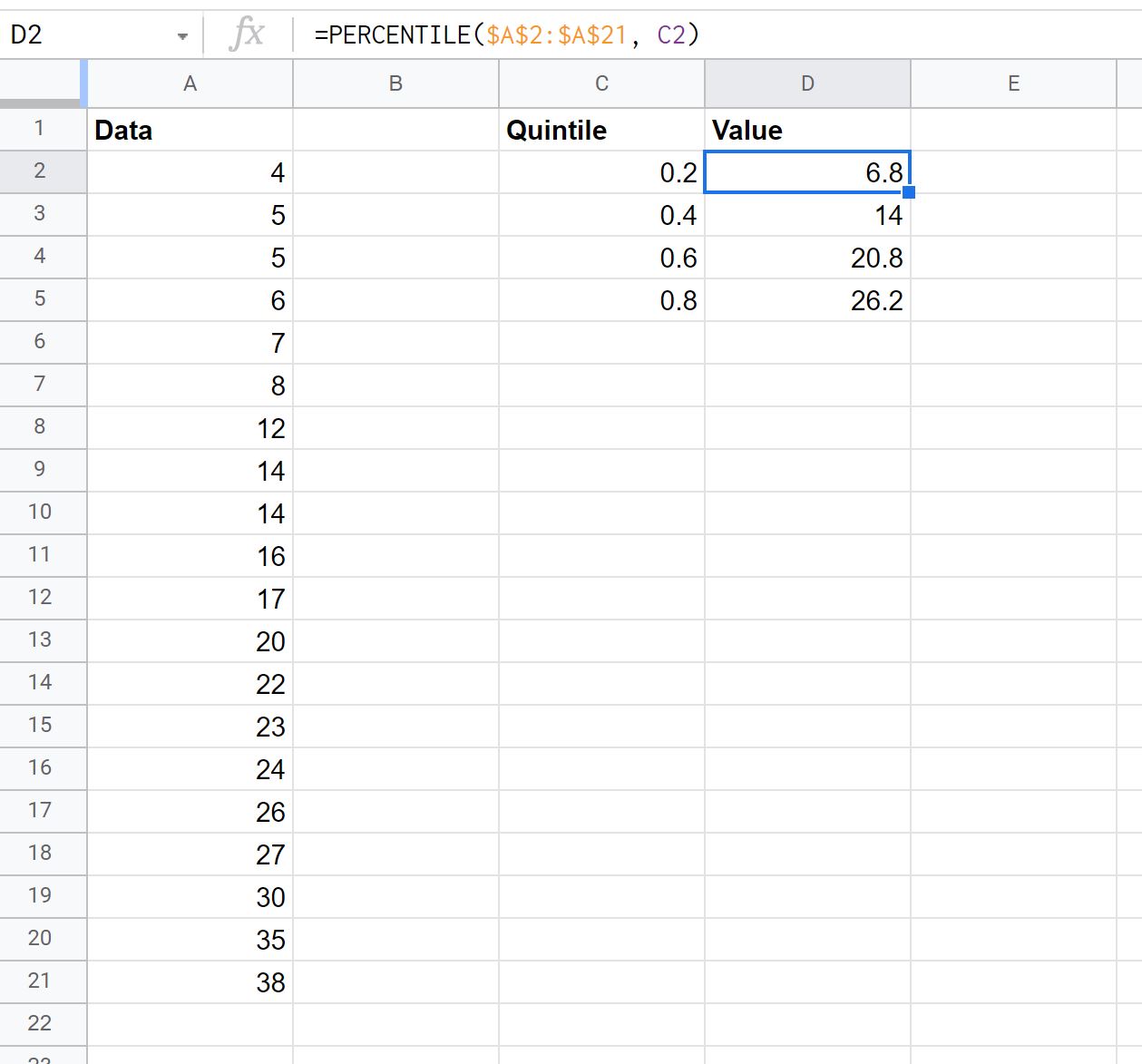Select row 21 header

tap(43, 981)
